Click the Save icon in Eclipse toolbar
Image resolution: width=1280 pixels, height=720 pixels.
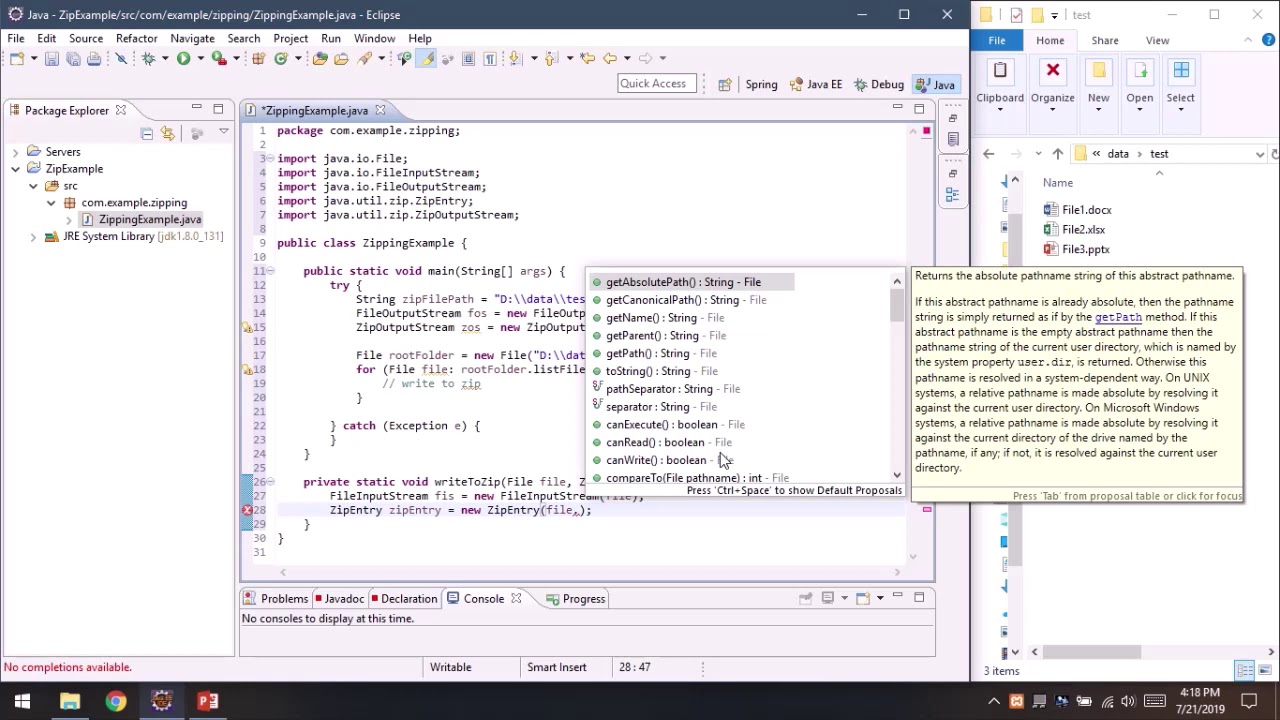pos(52,58)
